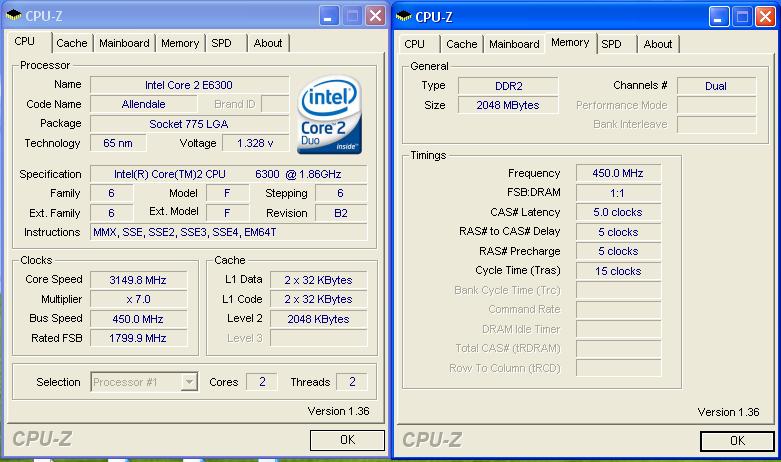Click the Threads count field

pyautogui.click(x=352, y=382)
